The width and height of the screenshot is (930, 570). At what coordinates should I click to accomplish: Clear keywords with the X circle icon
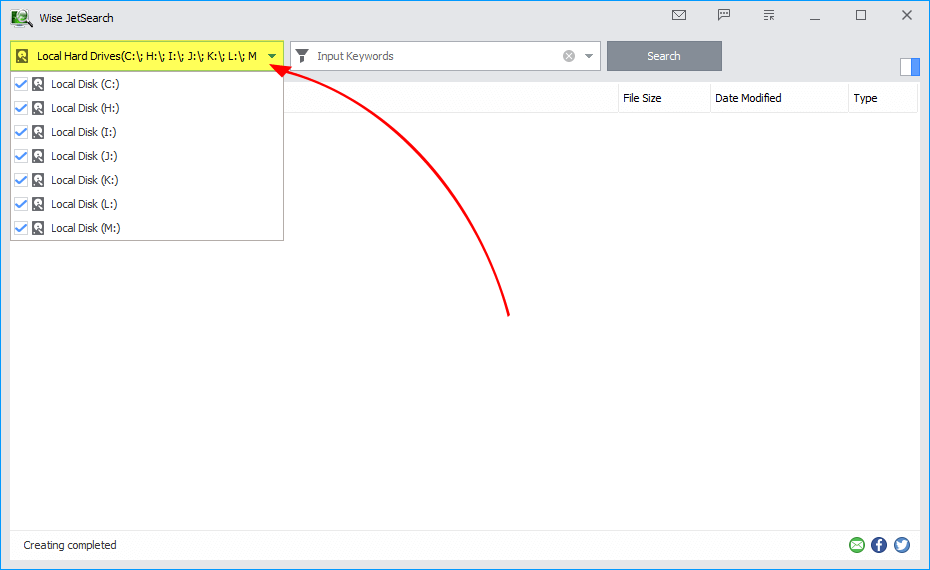[569, 56]
